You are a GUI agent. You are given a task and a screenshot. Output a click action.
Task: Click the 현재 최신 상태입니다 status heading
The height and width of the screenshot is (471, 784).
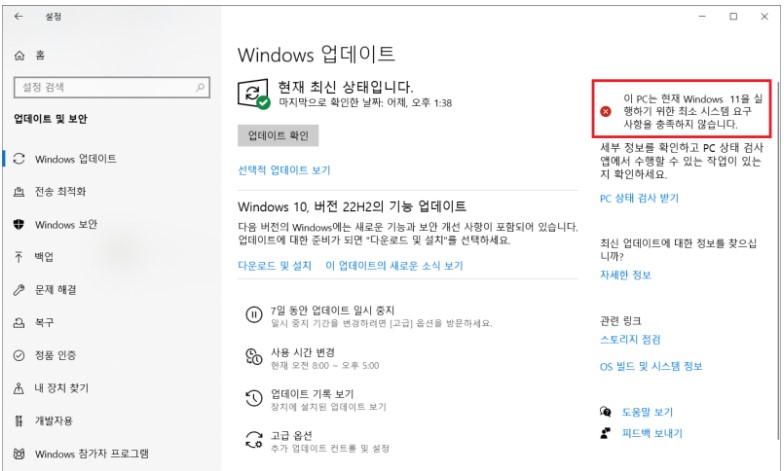(346, 87)
